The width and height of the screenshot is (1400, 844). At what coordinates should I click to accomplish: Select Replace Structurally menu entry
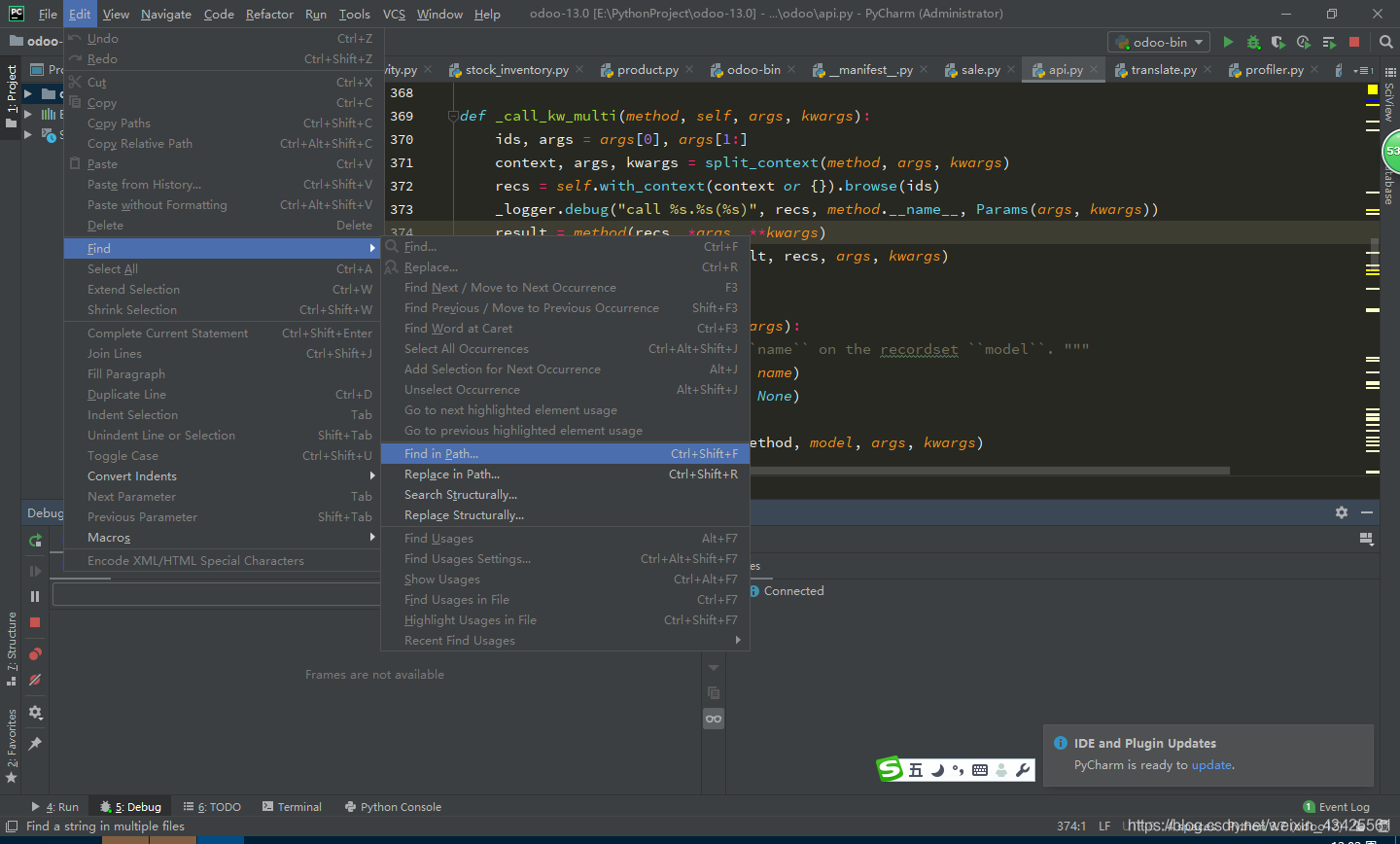click(565, 515)
